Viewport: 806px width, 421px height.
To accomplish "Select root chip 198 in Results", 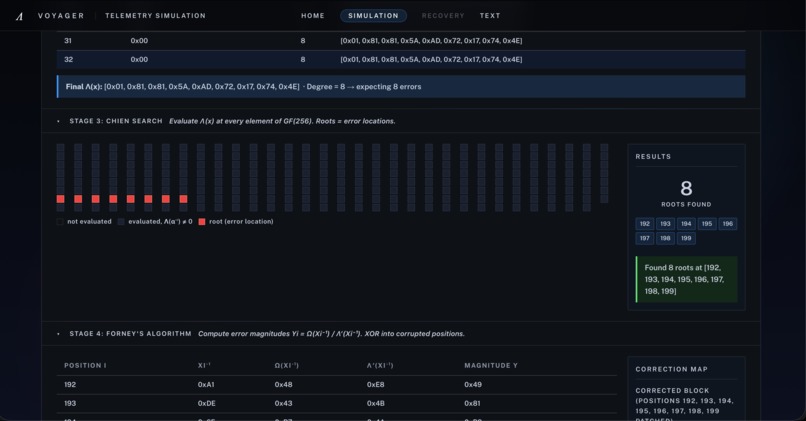I will coord(665,239).
